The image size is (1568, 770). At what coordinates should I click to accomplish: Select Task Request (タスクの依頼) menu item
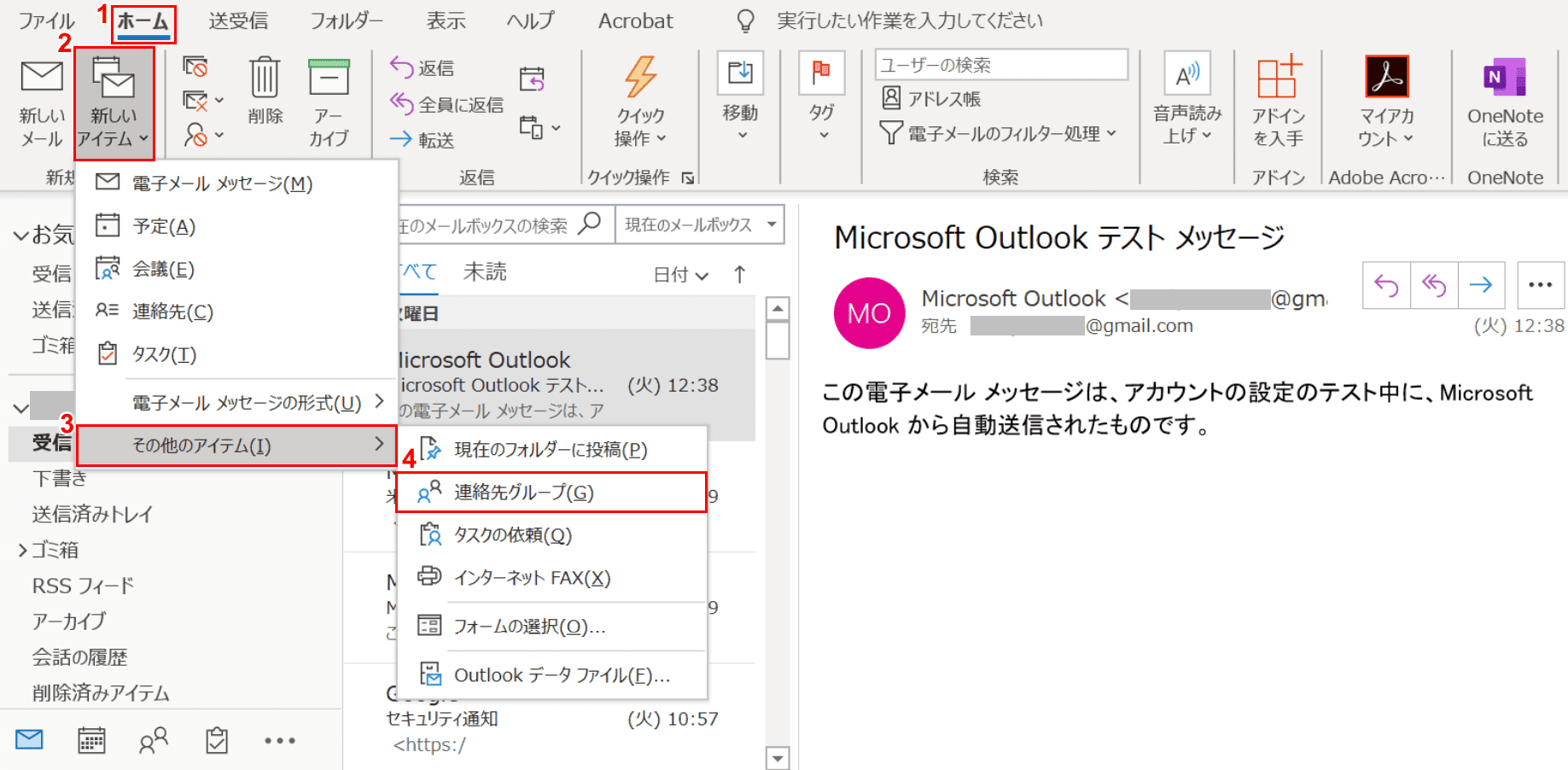pos(552,534)
